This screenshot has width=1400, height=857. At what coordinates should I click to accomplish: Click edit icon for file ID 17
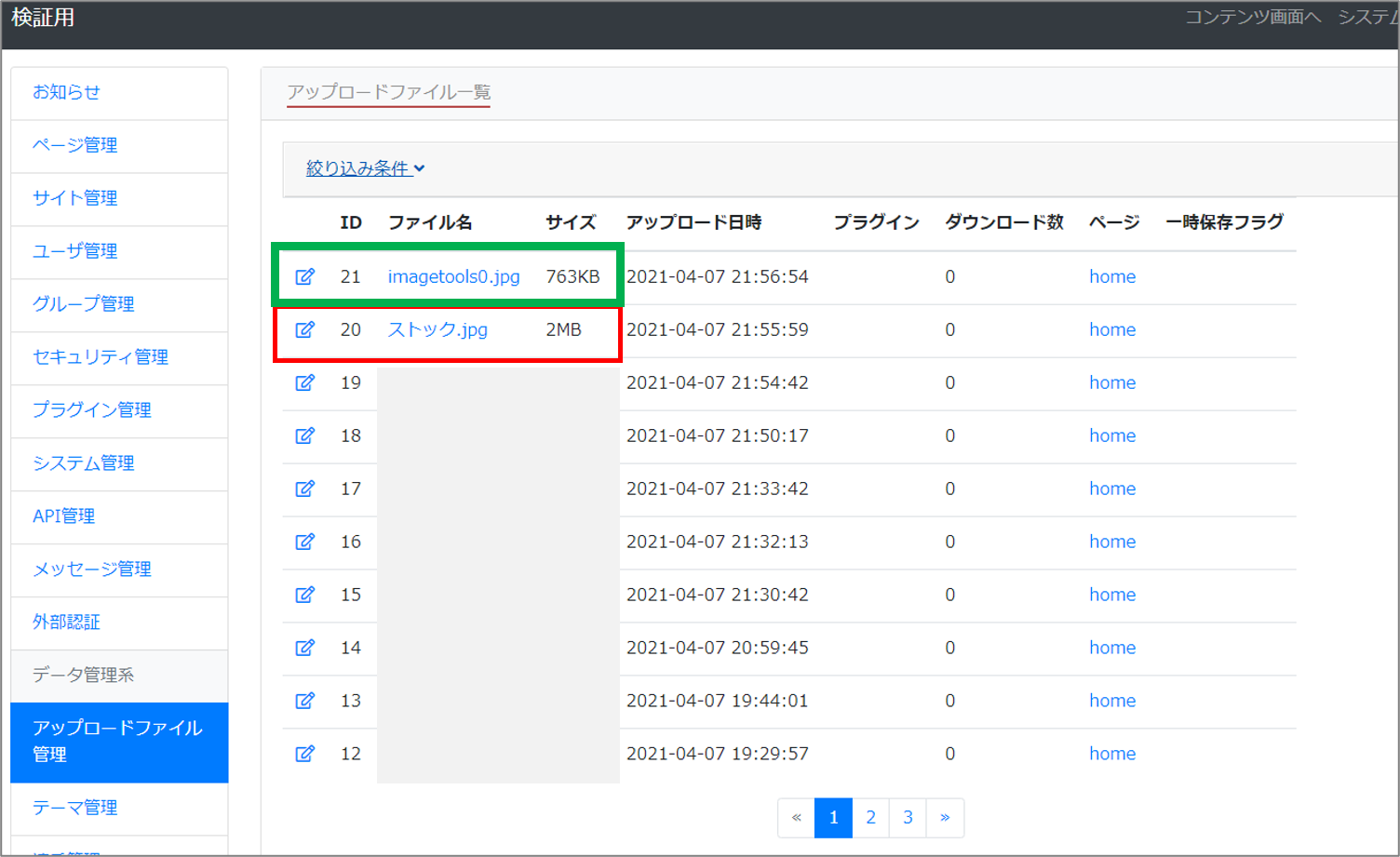(x=304, y=489)
